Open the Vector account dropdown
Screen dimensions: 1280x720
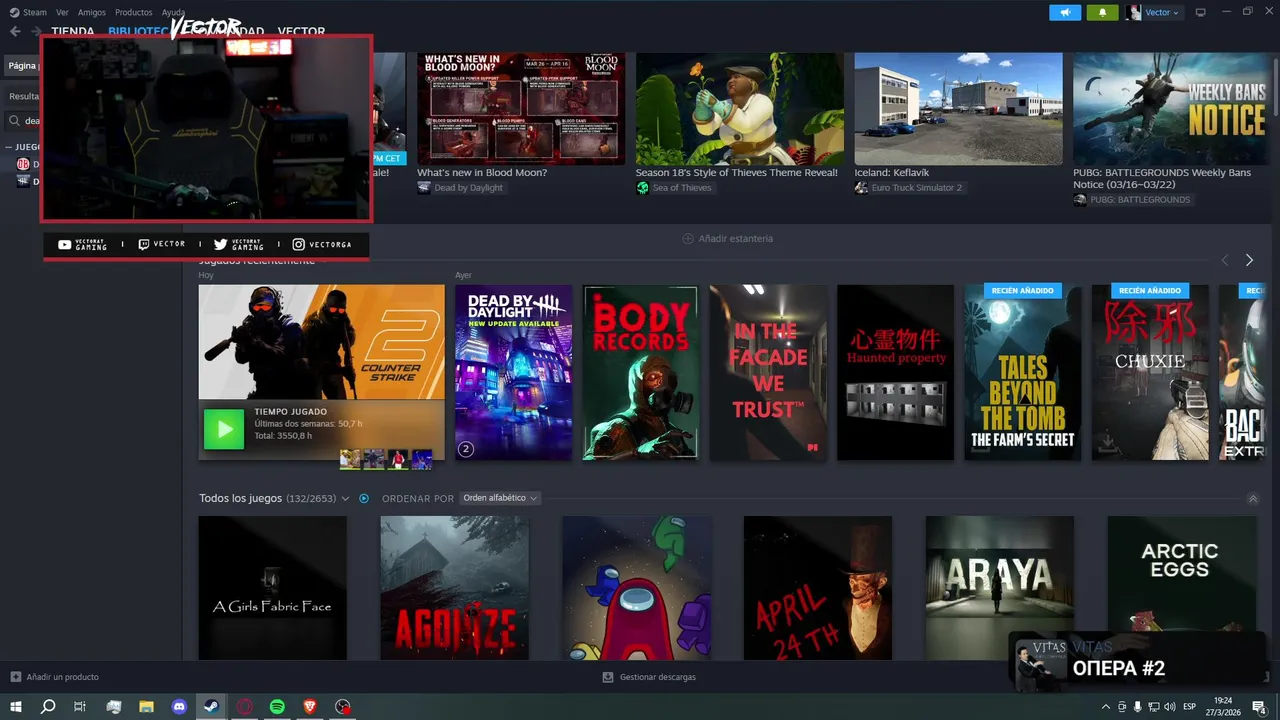[x=1153, y=12]
